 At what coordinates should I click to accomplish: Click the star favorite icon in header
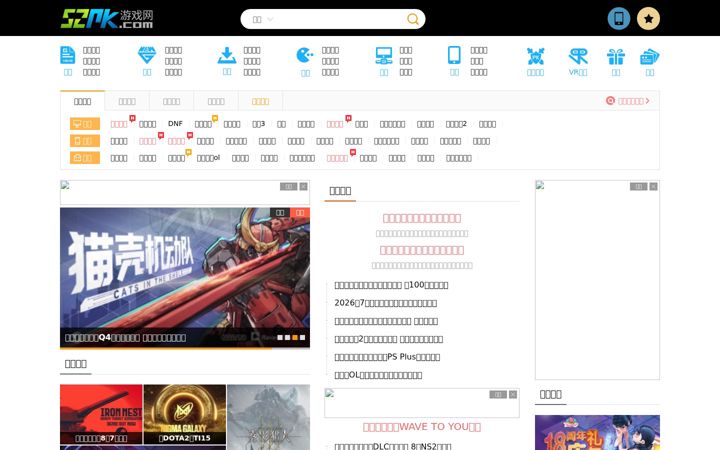648,19
